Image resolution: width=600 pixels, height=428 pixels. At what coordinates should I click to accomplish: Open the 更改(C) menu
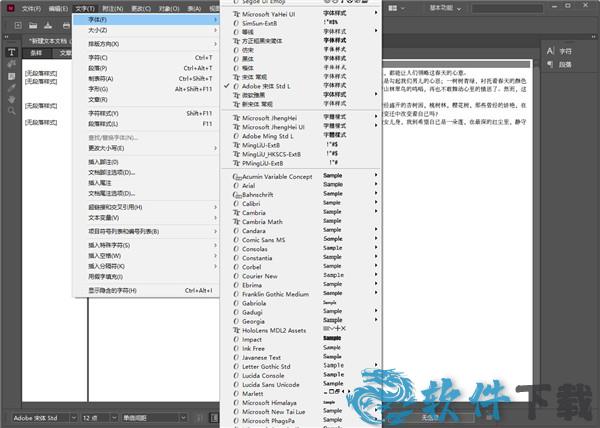(141, 8)
